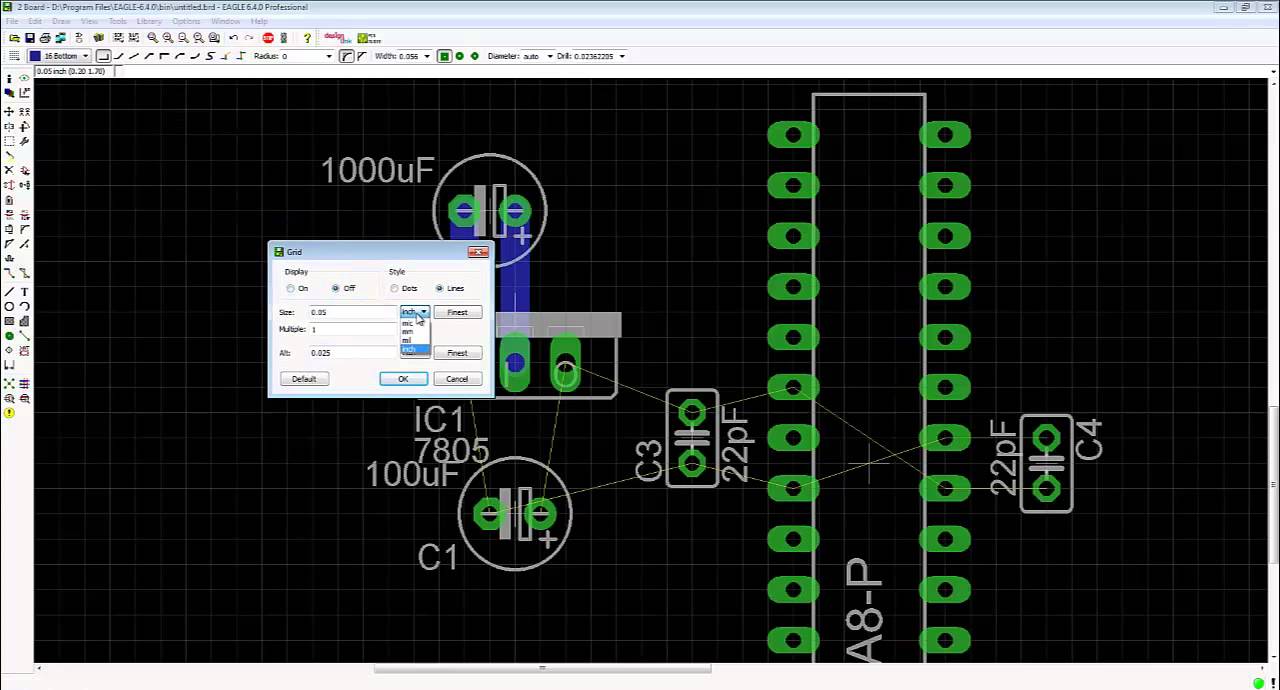
Task: Select the Wire line drawing tool
Action: [9, 291]
